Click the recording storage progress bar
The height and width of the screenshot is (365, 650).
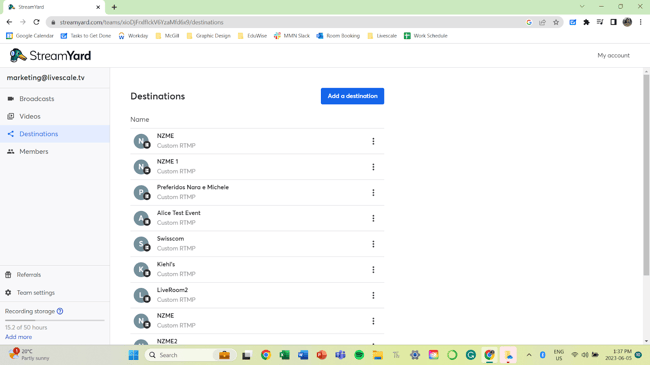tap(55, 320)
